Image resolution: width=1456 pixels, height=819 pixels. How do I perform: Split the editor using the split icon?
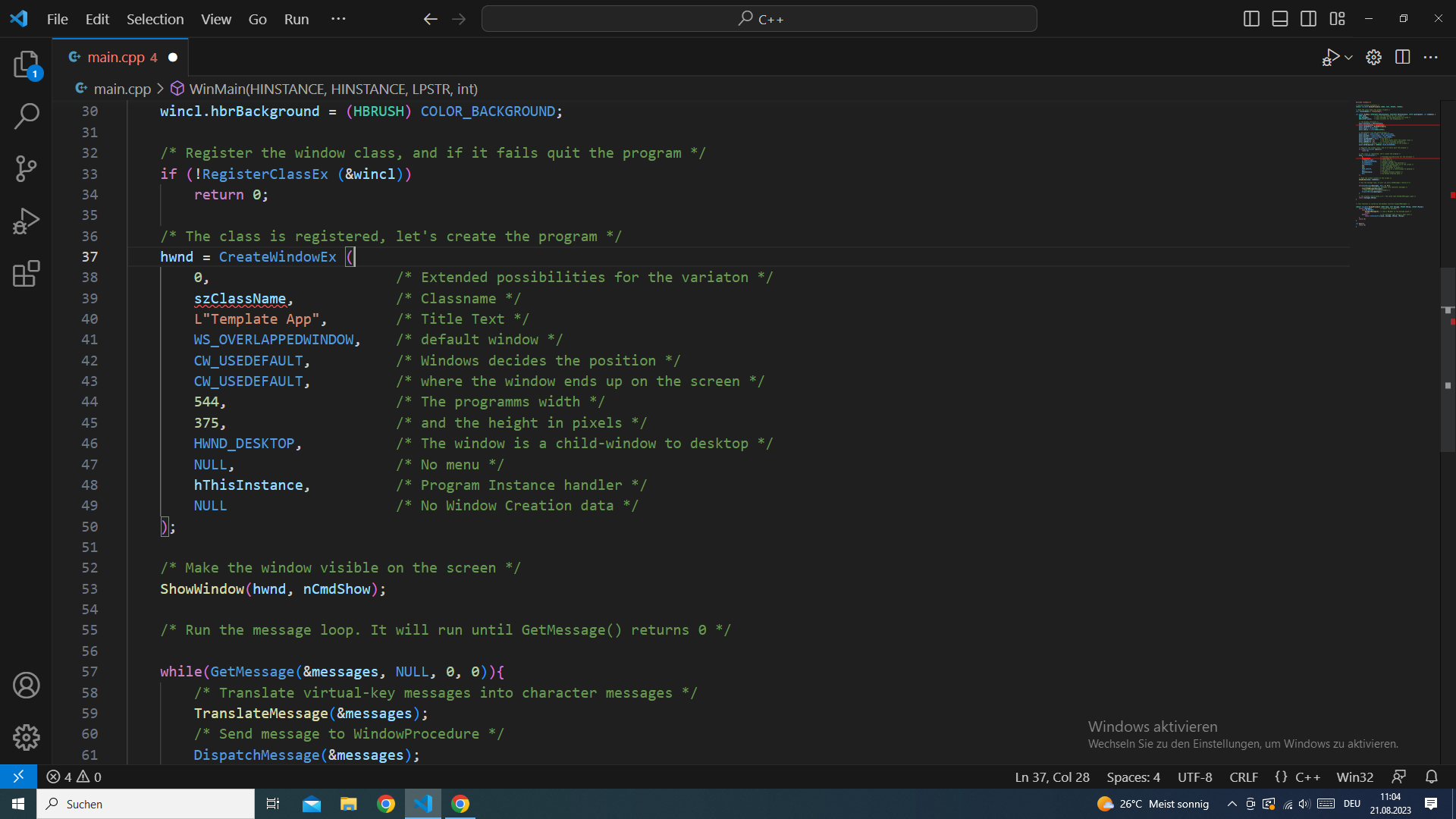tap(1402, 57)
